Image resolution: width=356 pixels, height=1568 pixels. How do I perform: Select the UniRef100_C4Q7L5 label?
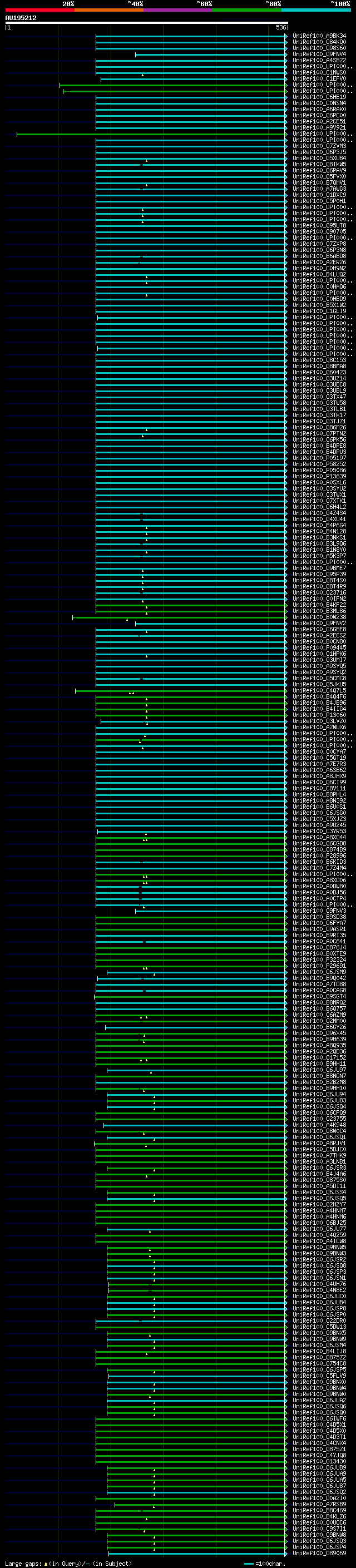coord(319,690)
